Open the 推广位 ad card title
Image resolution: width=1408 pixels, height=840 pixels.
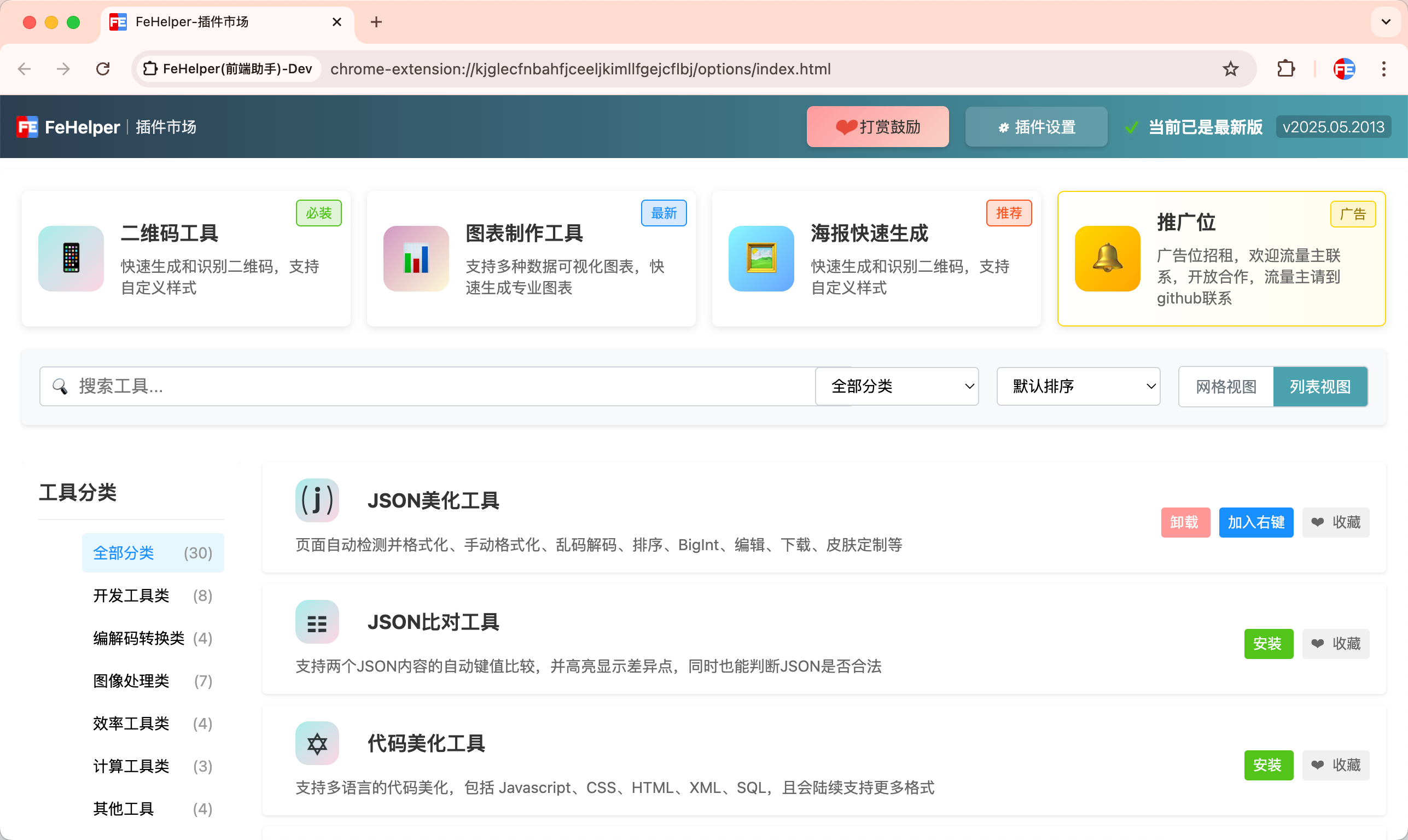coord(1186,222)
